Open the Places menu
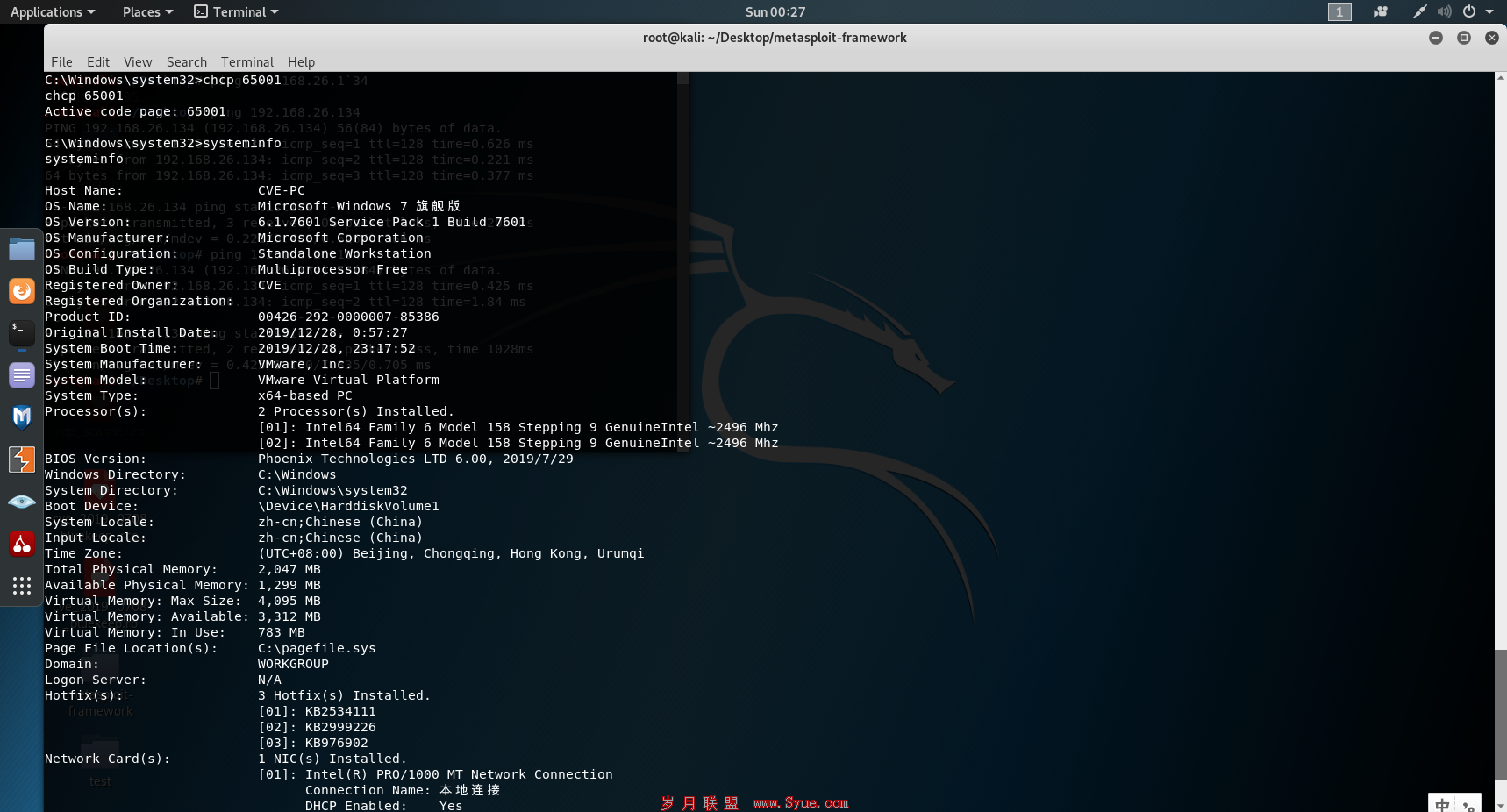 click(x=147, y=11)
